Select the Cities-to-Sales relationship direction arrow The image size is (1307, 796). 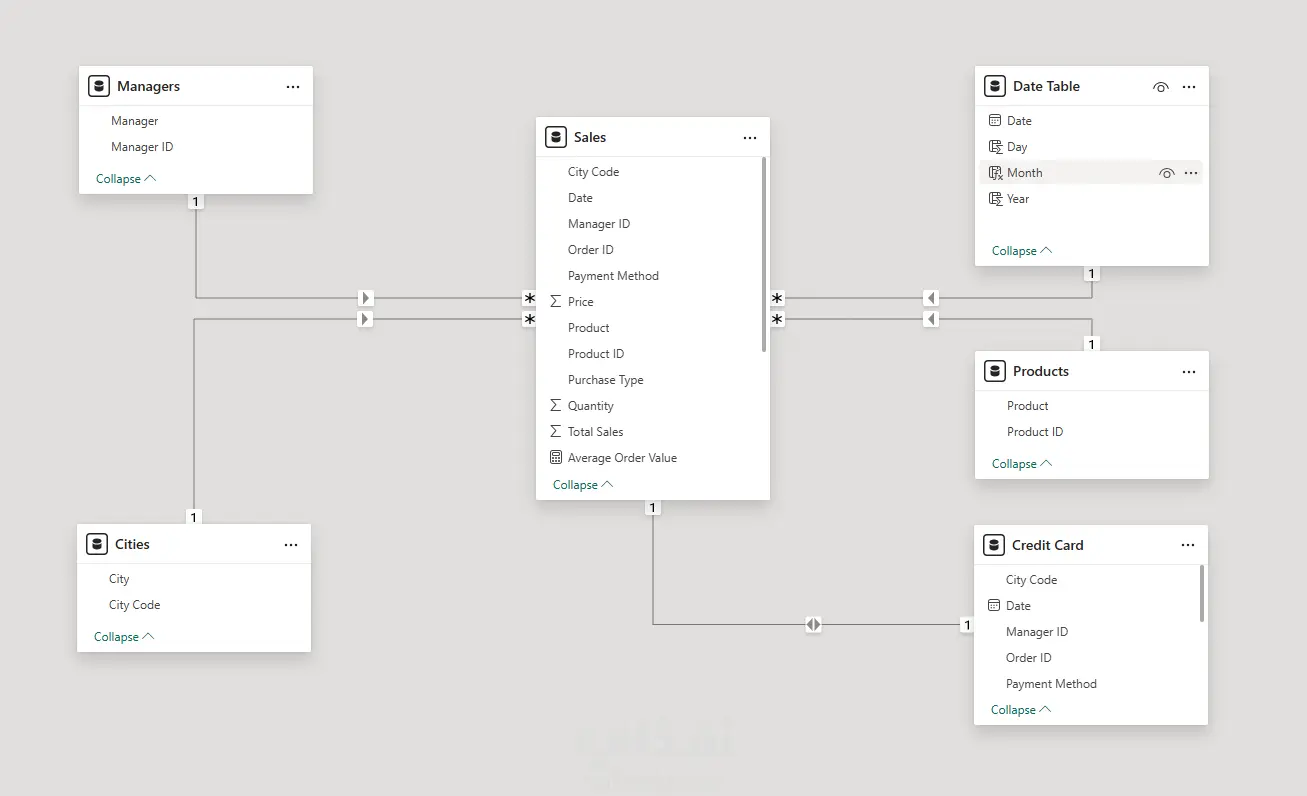(366, 319)
